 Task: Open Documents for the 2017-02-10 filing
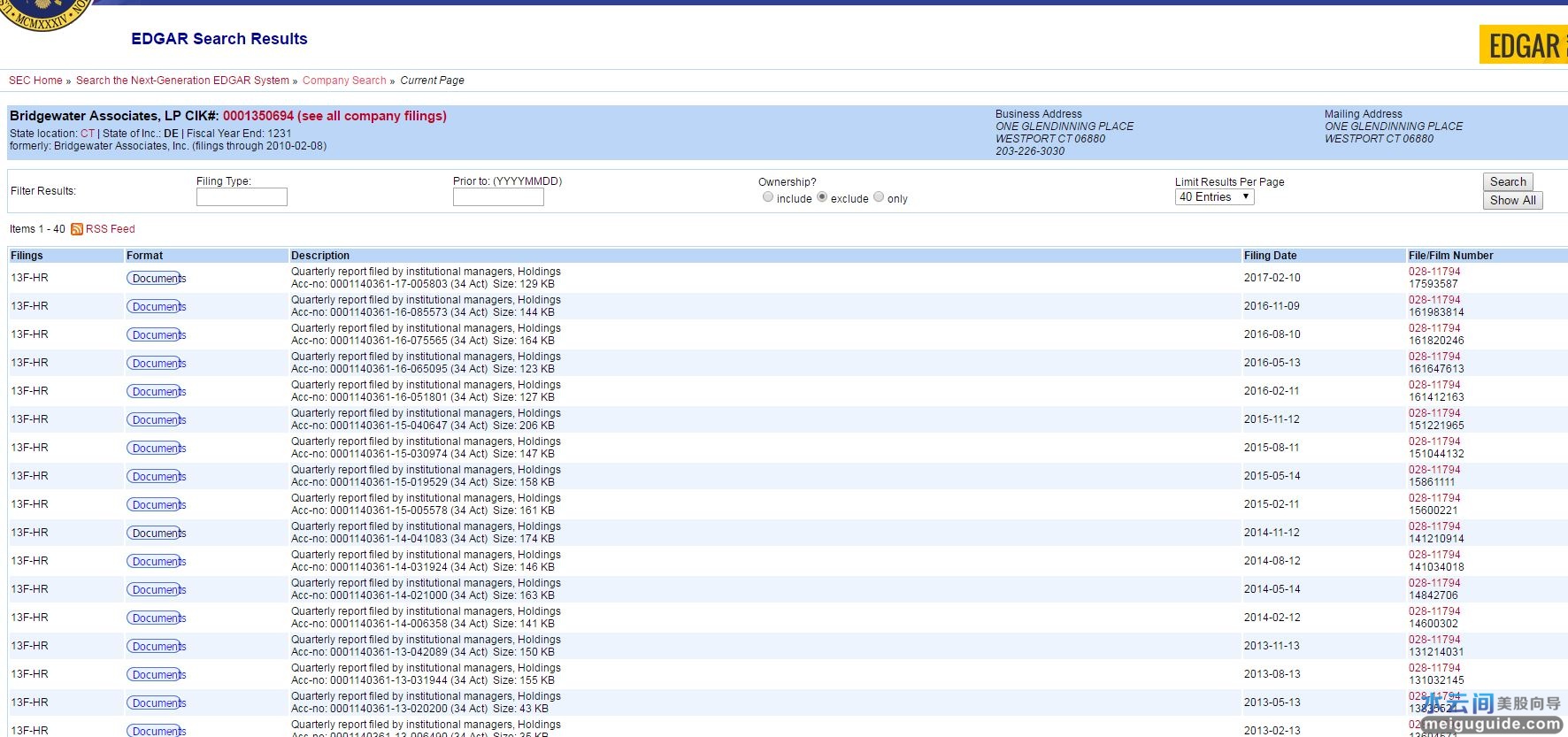(x=157, y=278)
